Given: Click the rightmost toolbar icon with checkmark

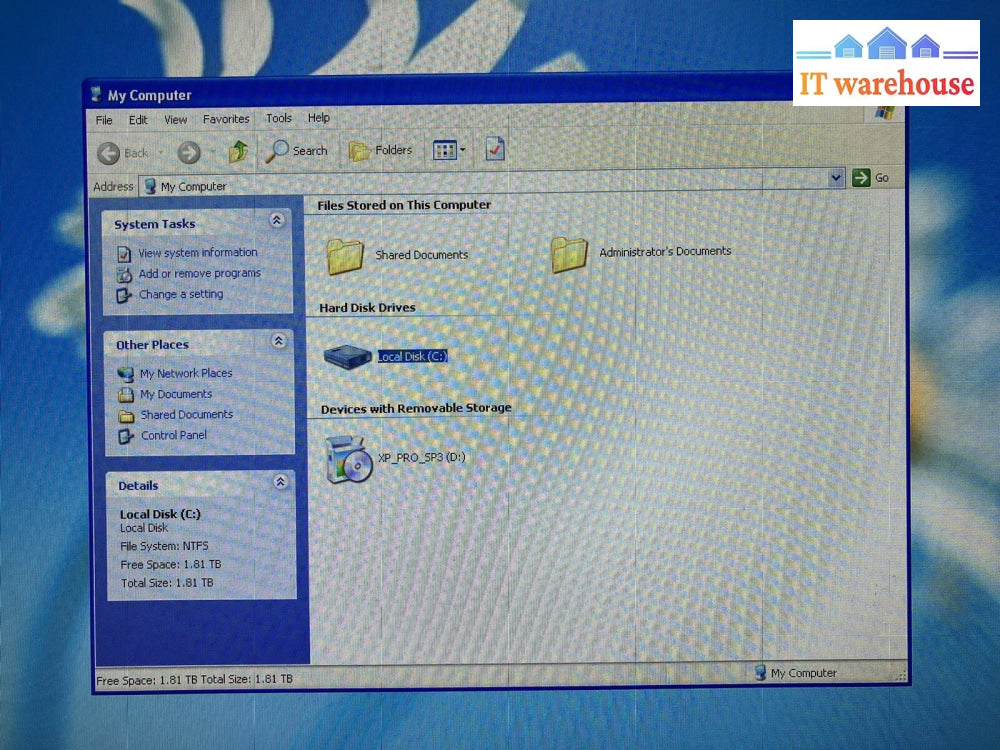Looking at the screenshot, I should 495,150.
